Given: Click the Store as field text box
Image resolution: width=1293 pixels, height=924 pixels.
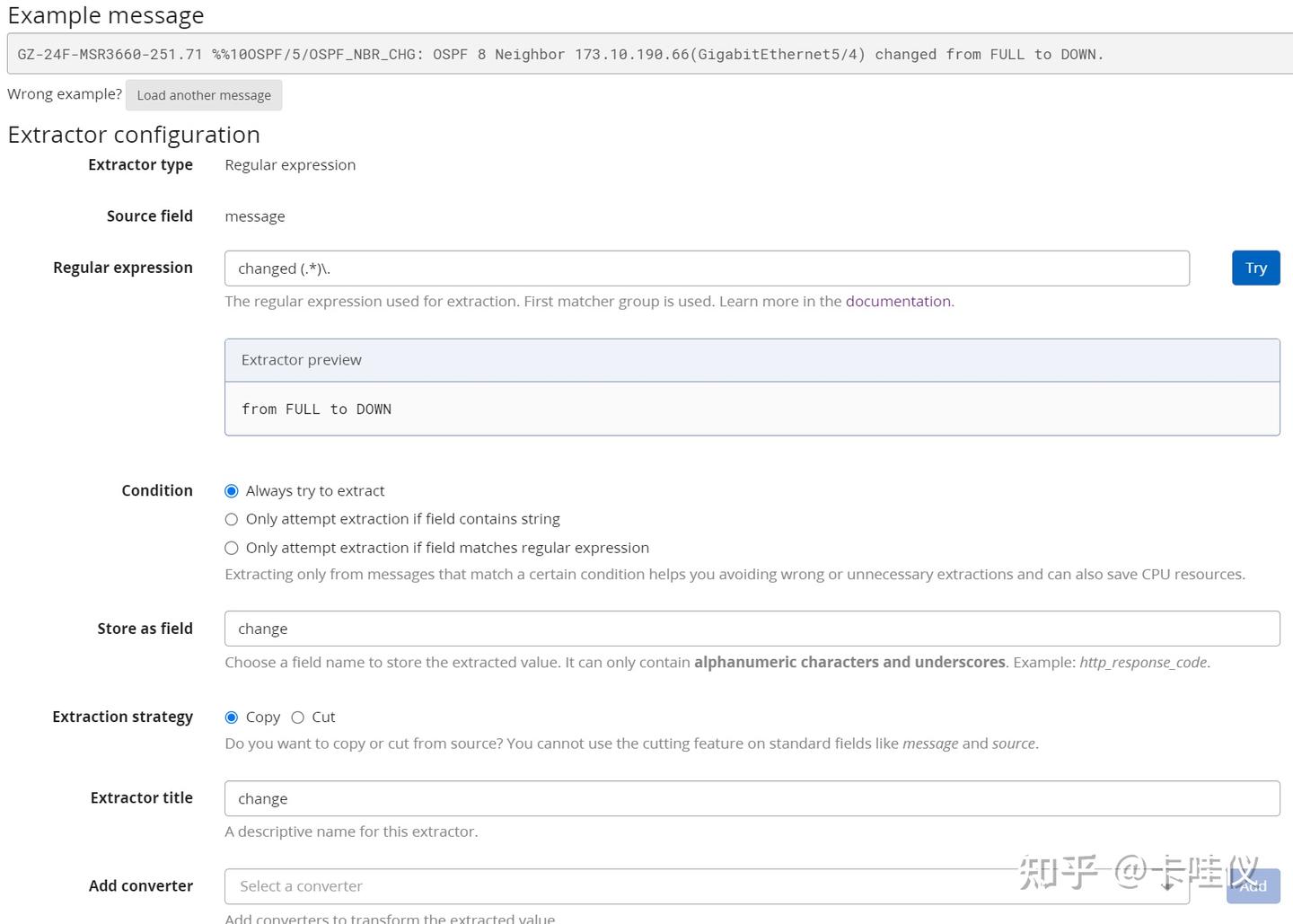Looking at the screenshot, I should pos(752,629).
